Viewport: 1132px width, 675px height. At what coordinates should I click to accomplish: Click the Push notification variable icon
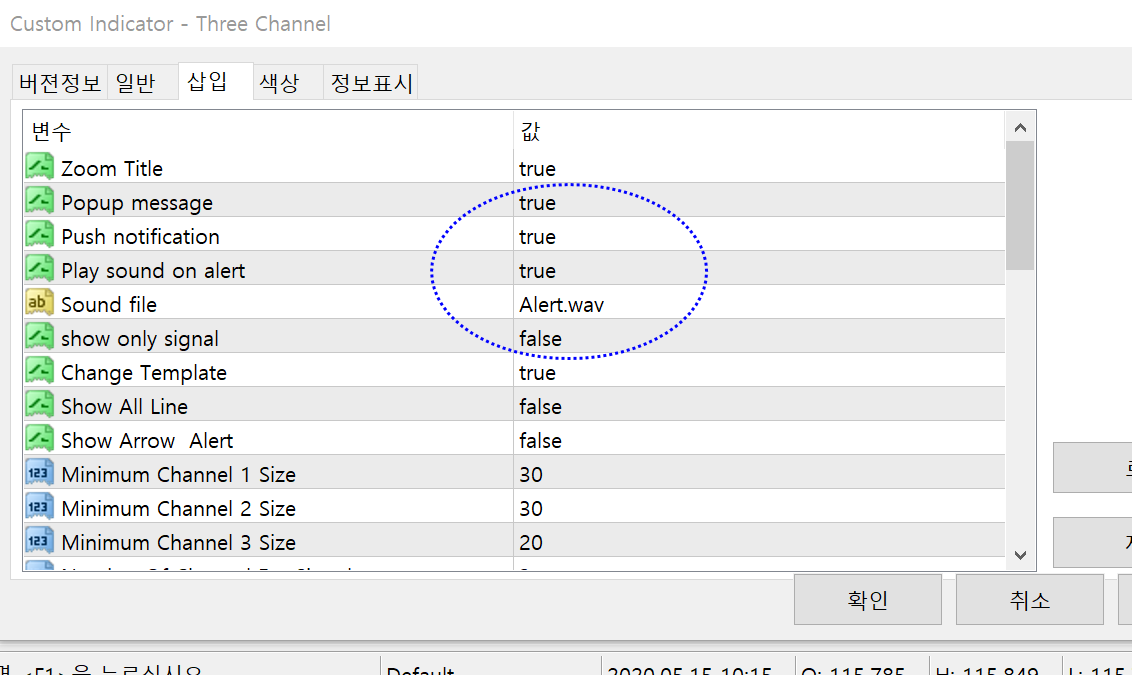click(x=39, y=235)
